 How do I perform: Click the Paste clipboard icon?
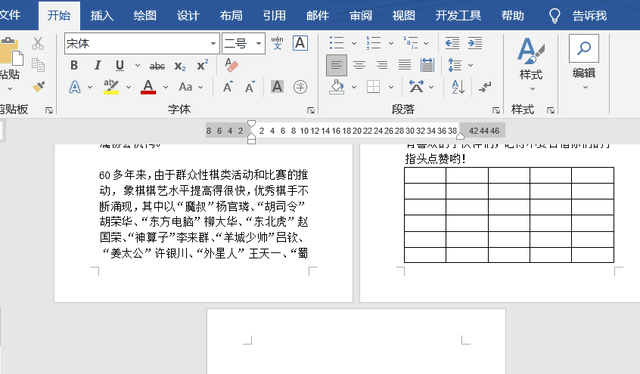11,51
